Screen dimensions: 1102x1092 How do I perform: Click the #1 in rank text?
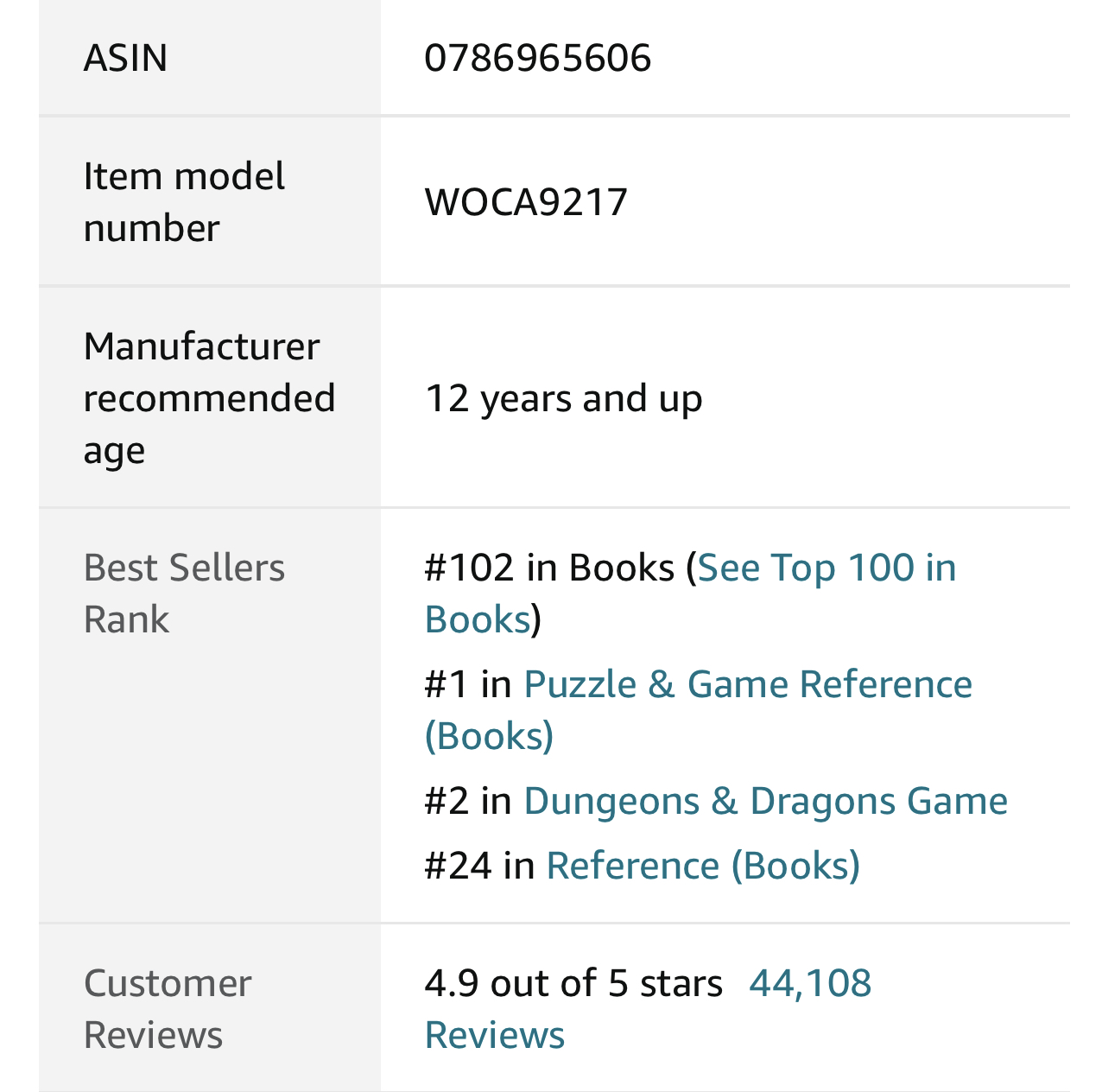469,685
